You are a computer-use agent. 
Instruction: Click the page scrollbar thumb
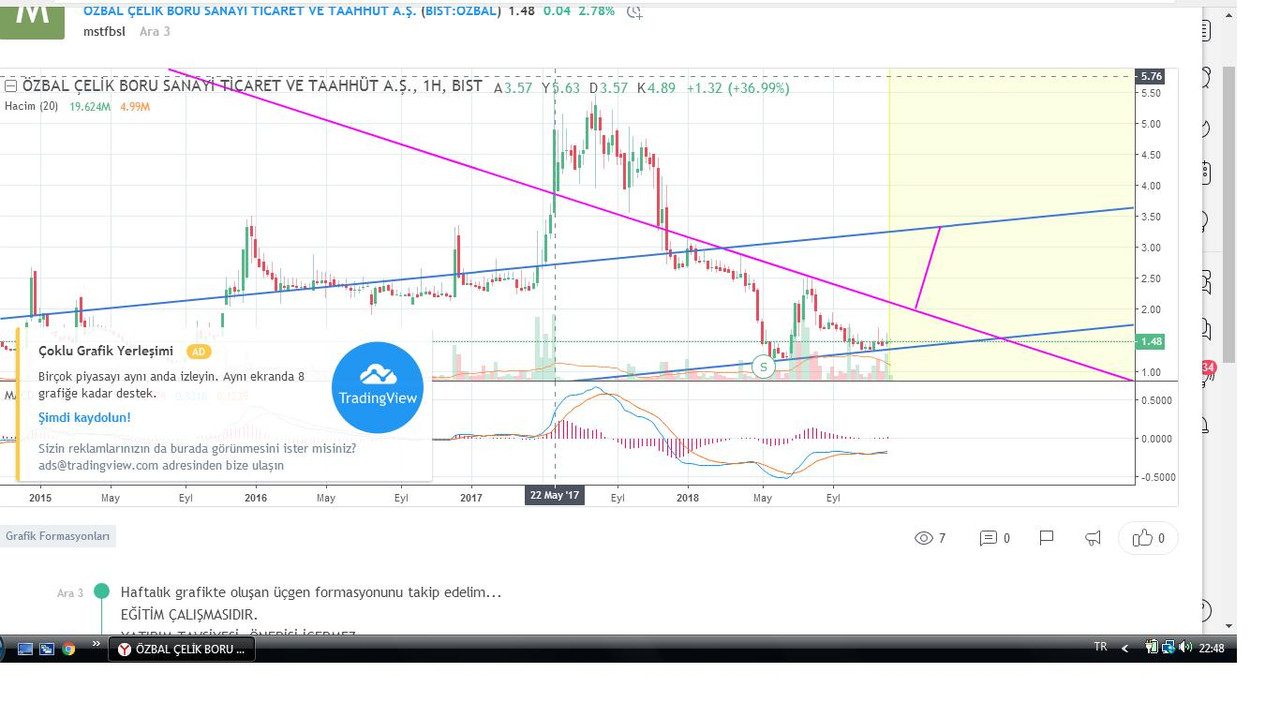coord(1229,215)
